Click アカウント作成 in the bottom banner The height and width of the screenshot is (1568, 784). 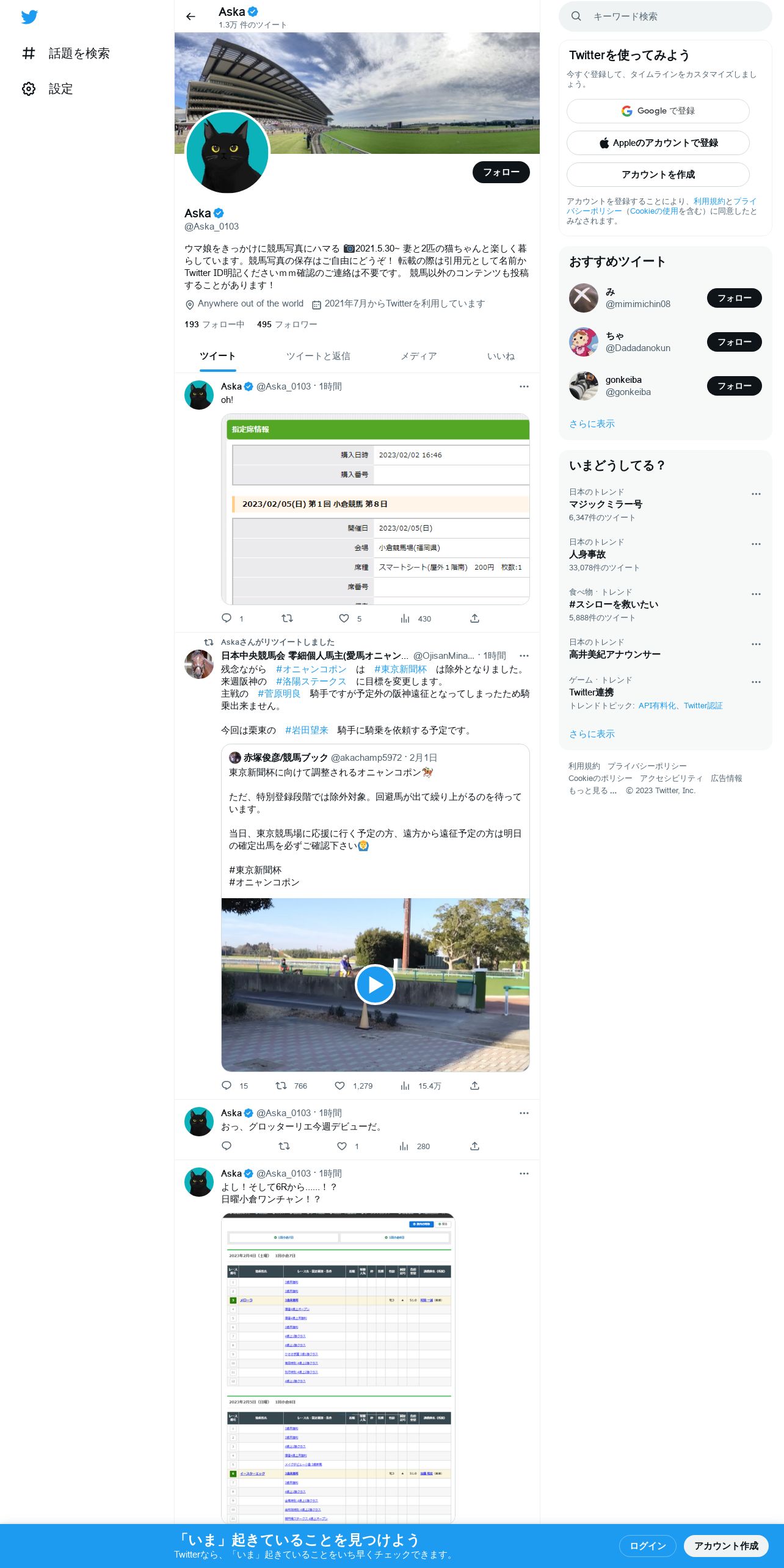pos(726,1545)
